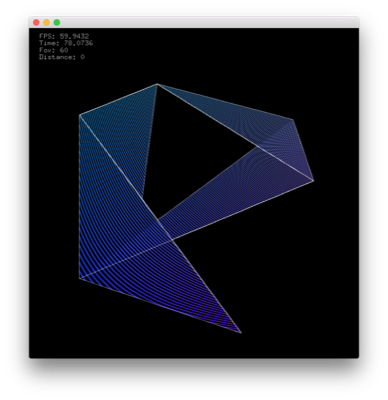
Task: Click the green zoom window button
Action: (x=57, y=22)
